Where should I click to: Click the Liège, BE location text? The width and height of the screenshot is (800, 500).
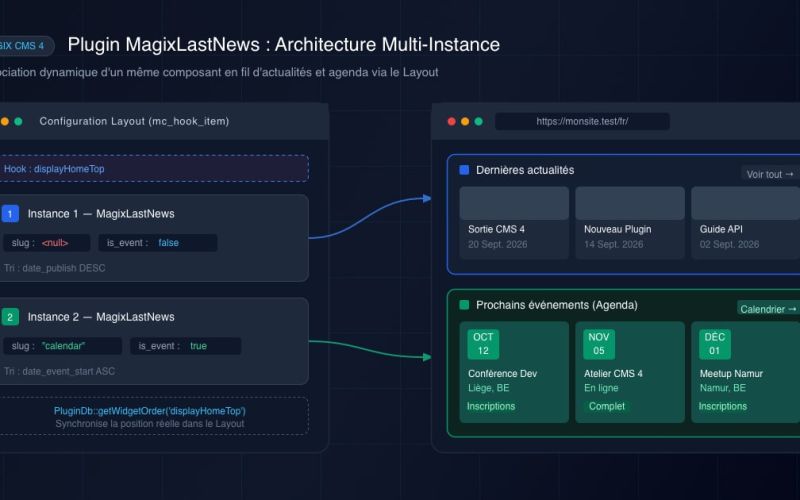pyautogui.click(x=488, y=388)
